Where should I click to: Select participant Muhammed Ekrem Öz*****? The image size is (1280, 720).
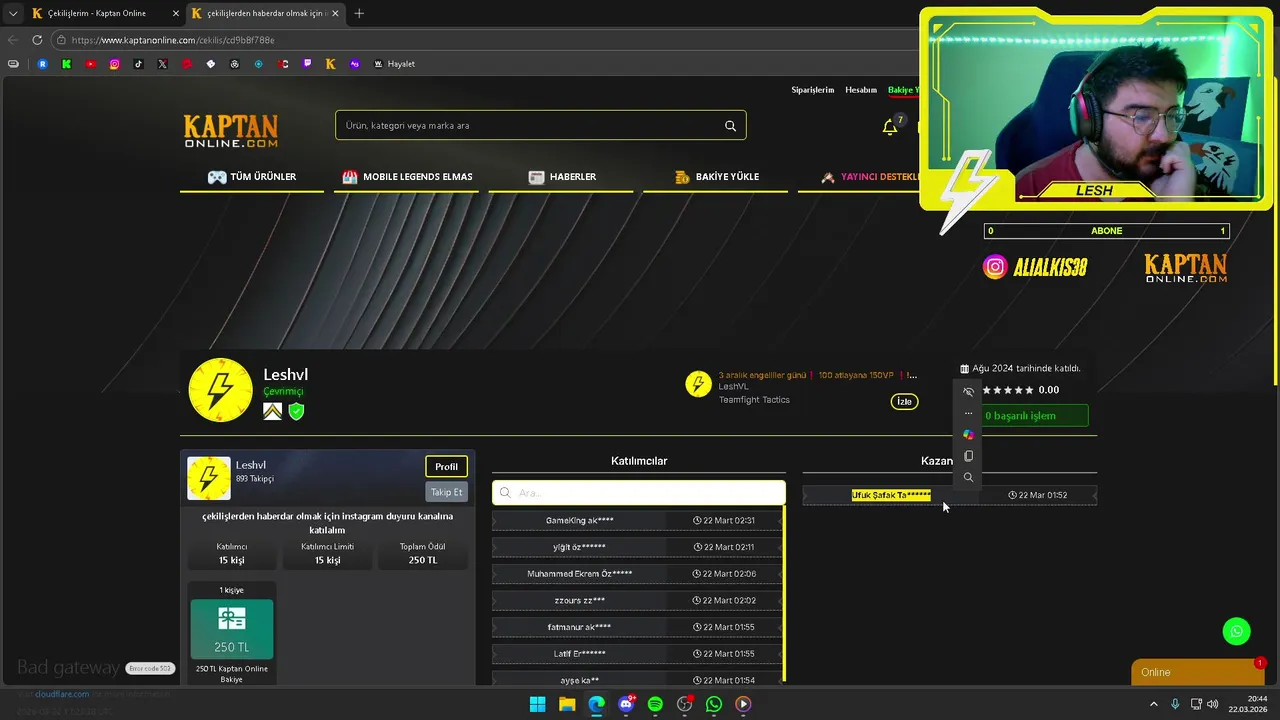580,574
